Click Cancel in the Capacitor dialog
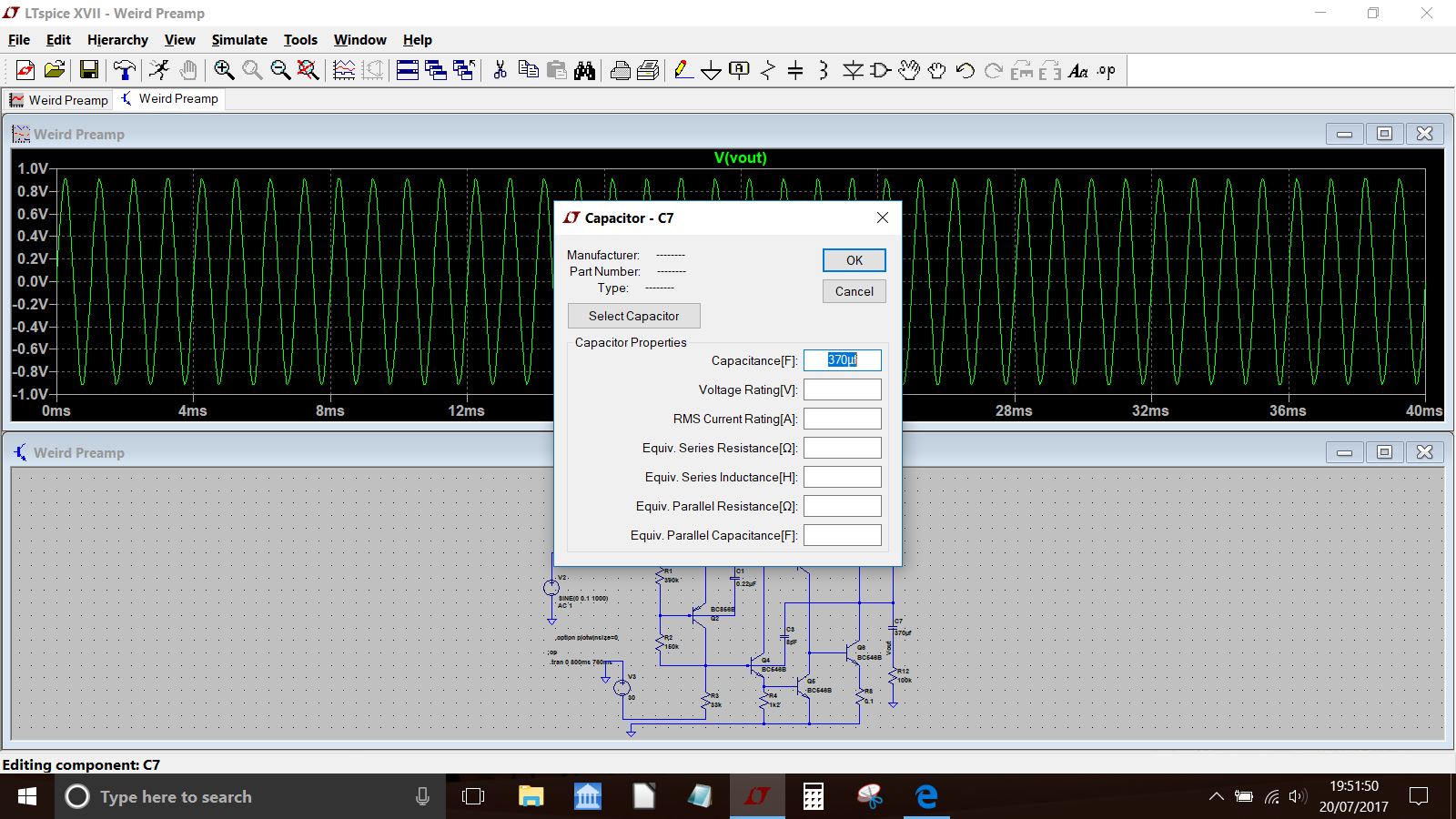1456x819 pixels. click(x=854, y=291)
